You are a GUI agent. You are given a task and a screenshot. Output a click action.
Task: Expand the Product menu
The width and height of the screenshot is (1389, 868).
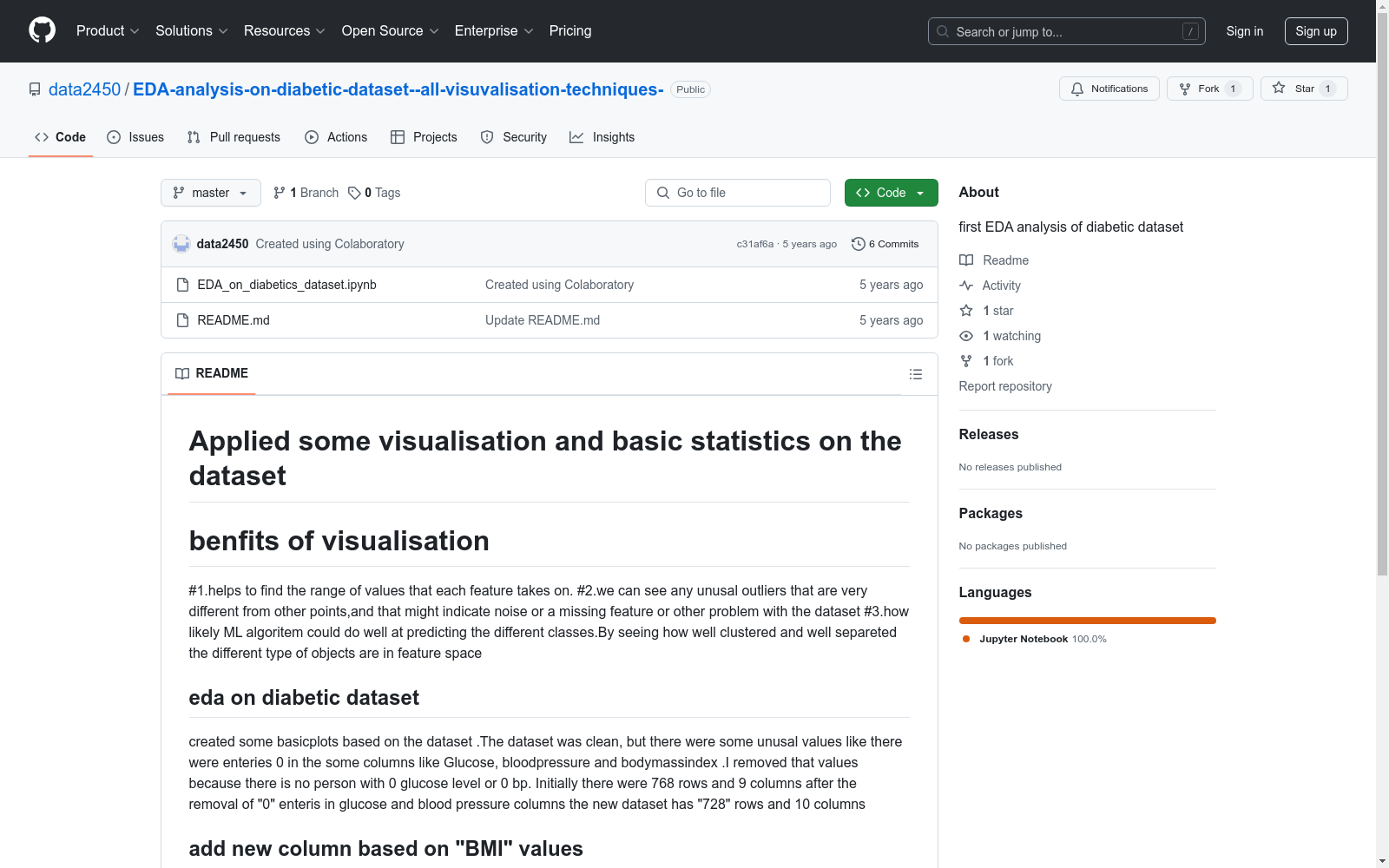(108, 31)
